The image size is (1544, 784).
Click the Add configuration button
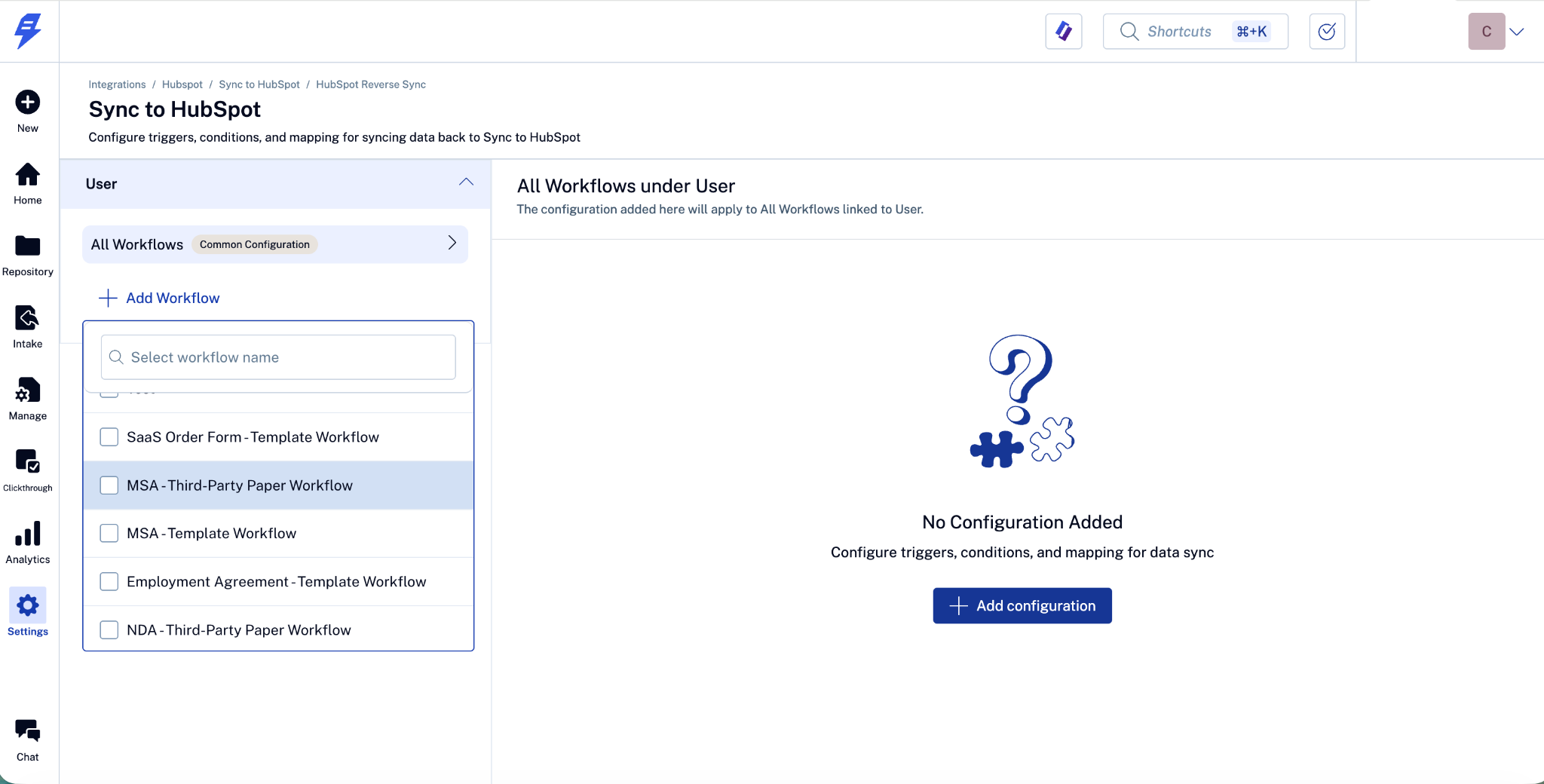(x=1022, y=606)
